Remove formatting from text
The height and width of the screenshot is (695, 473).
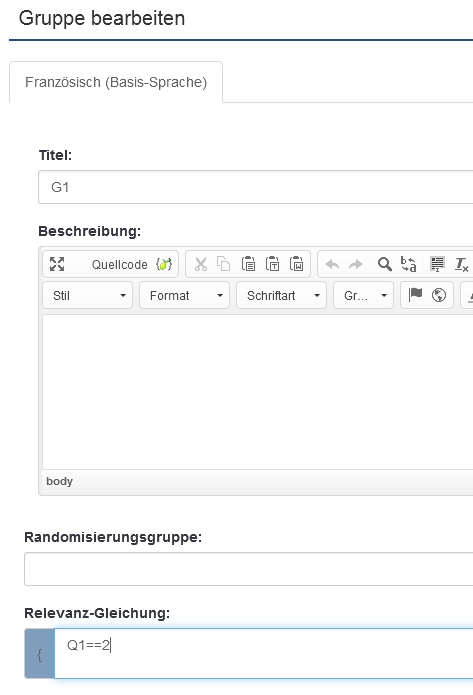(x=461, y=265)
